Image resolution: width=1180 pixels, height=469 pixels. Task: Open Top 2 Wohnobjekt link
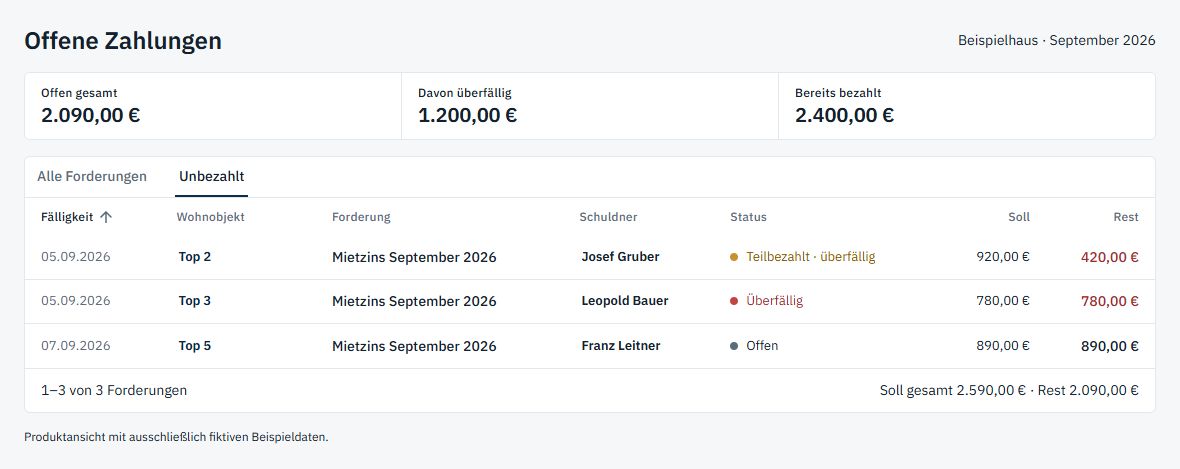pyautogui.click(x=195, y=257)
